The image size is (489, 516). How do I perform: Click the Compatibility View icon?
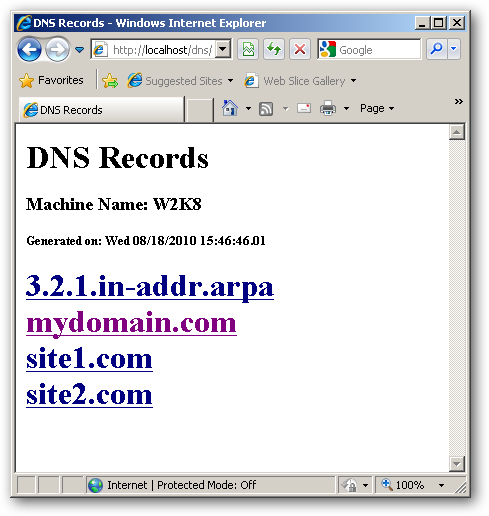(248, 50)
